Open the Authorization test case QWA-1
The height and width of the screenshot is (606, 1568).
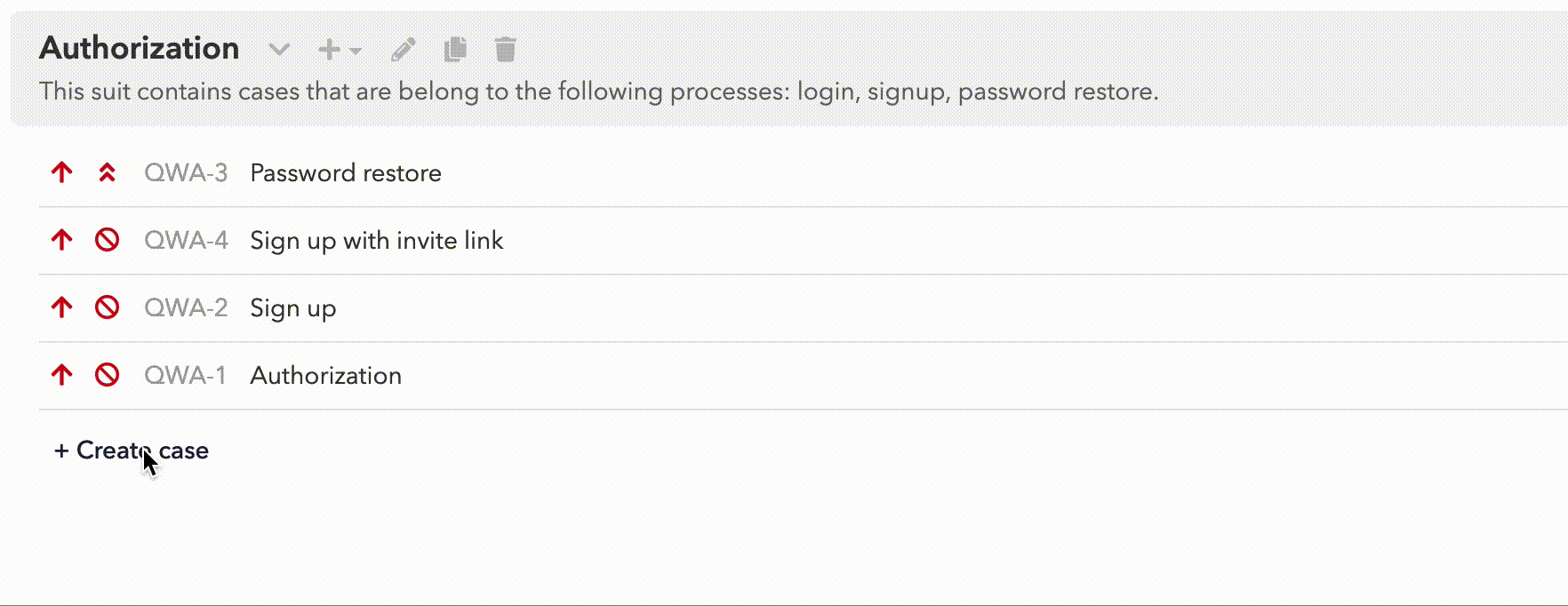[x=326, y=375]
